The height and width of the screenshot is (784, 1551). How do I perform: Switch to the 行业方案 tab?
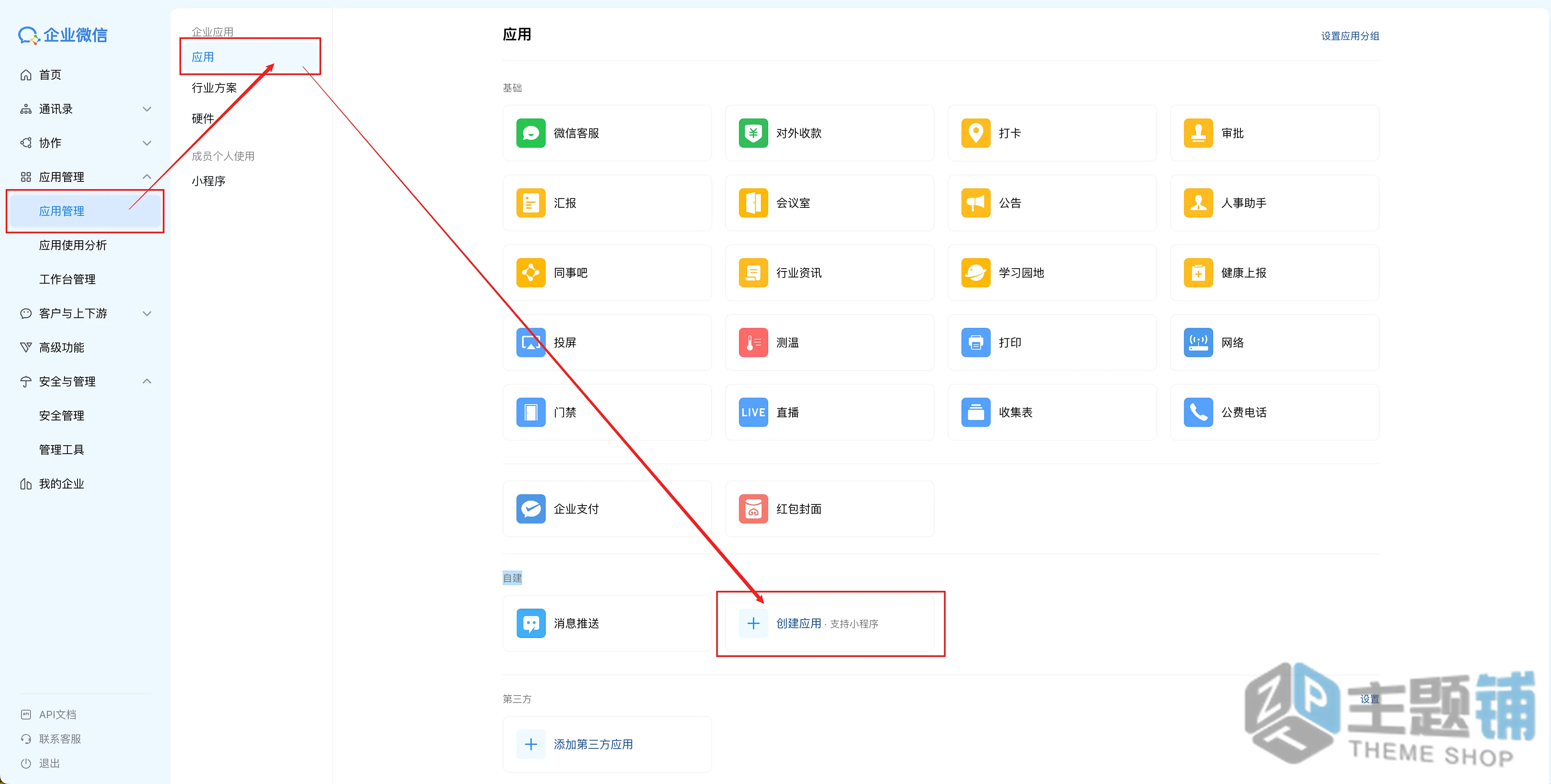(x=214, y=88)
